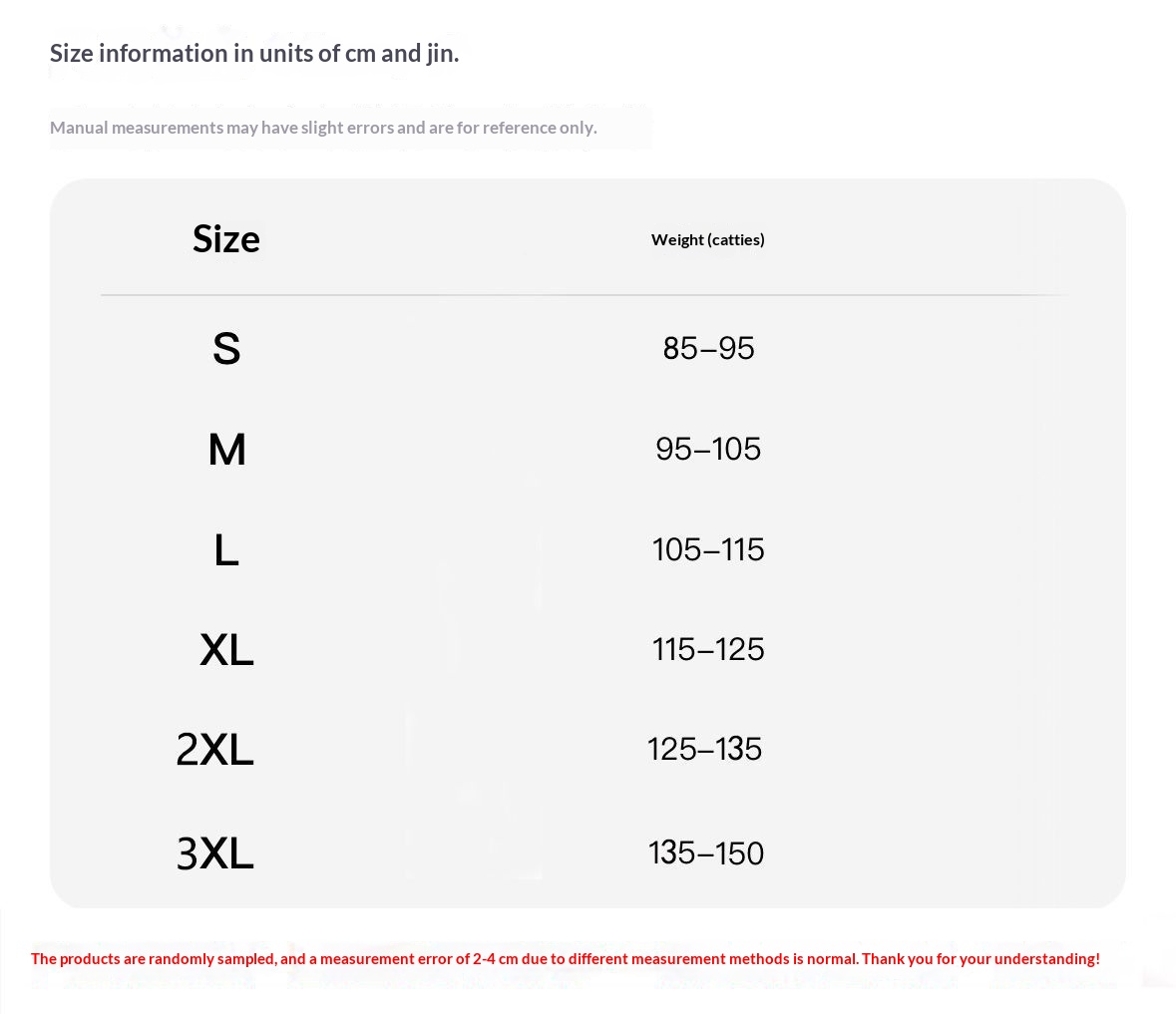The height and width of the screenshot is (1014, 1176).
Task: Pick the XL size label
Action: 226,650
